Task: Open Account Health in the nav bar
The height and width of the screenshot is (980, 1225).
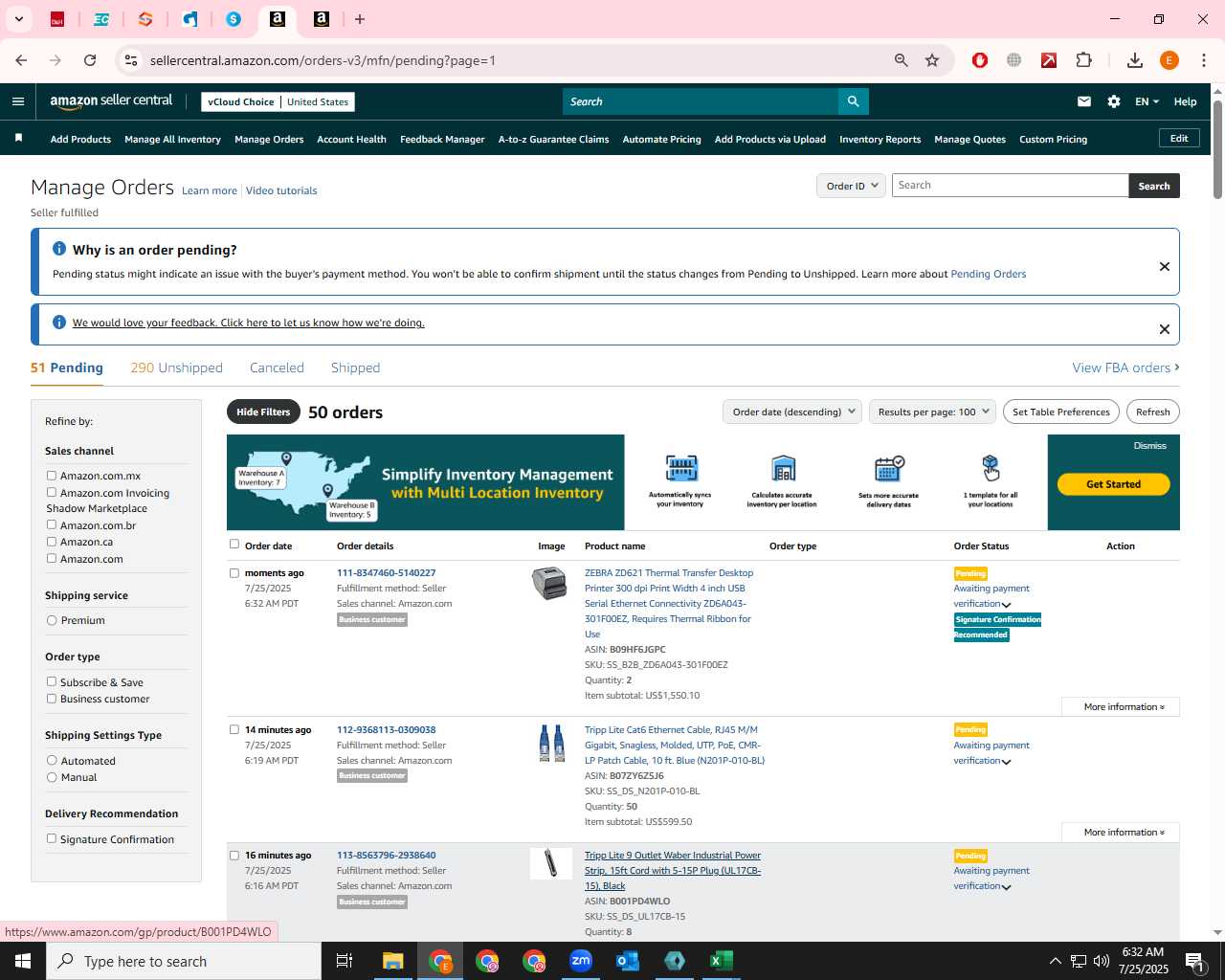Action: pyautogui.click(x=351, y=139)
